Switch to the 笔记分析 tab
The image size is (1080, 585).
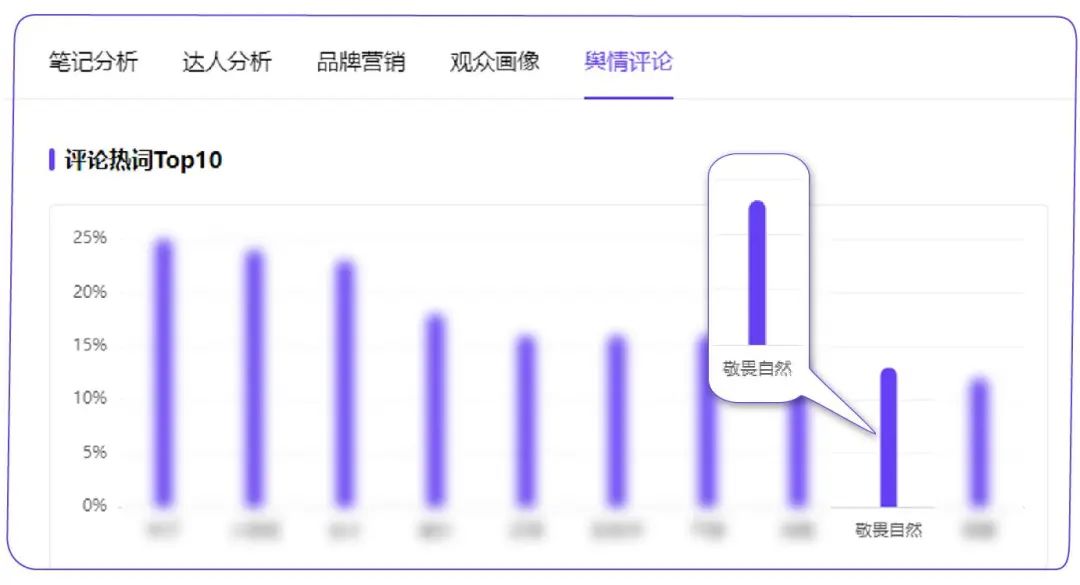pyautogui.click(x=93, y=62)
